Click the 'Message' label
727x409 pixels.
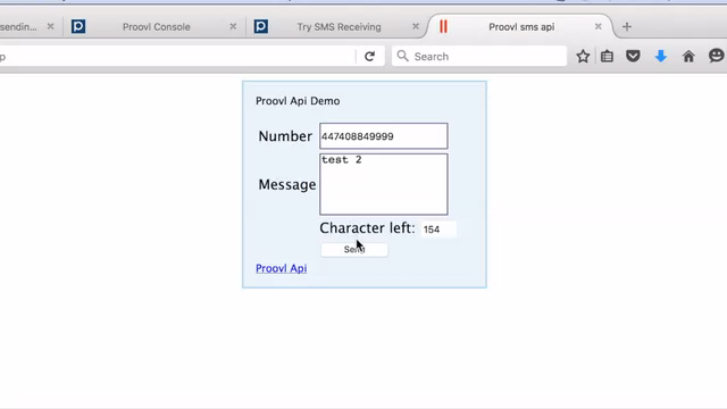coord(287,185)
